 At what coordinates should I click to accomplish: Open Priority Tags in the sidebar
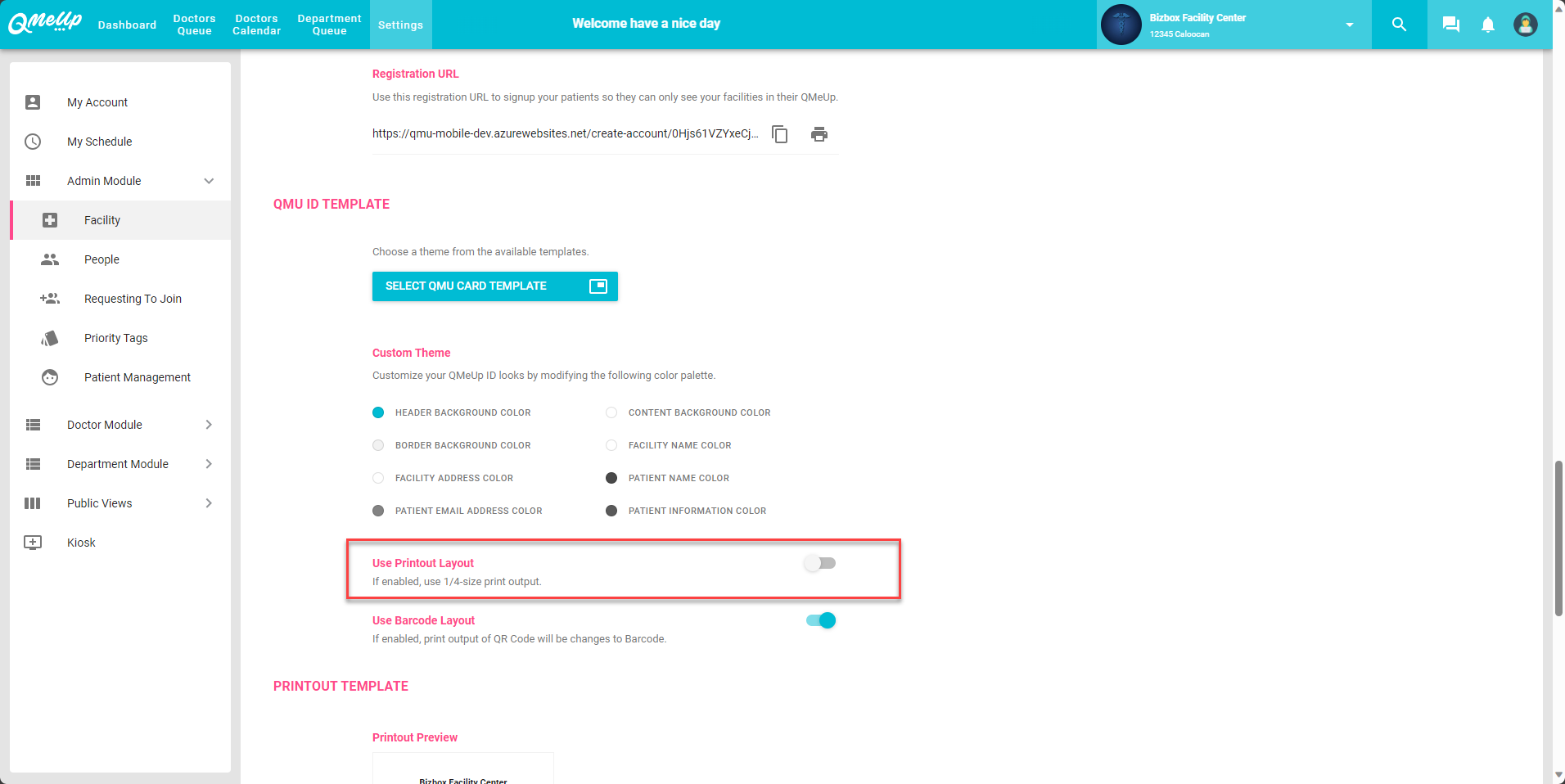point(115,338)
